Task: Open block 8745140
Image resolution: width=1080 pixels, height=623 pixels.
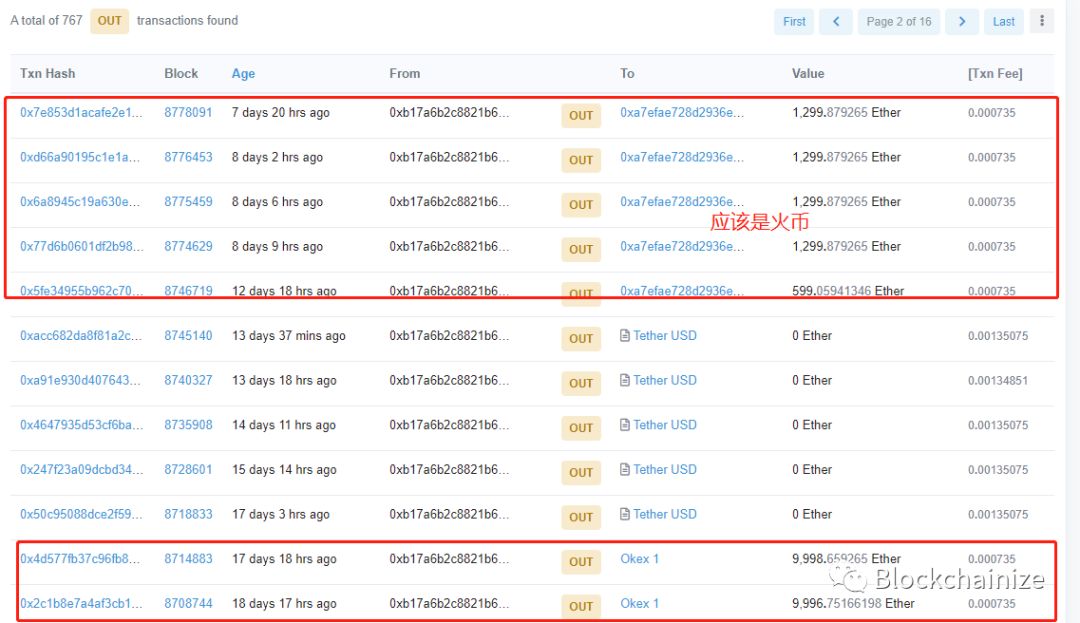Action: (x=188, y=336)
